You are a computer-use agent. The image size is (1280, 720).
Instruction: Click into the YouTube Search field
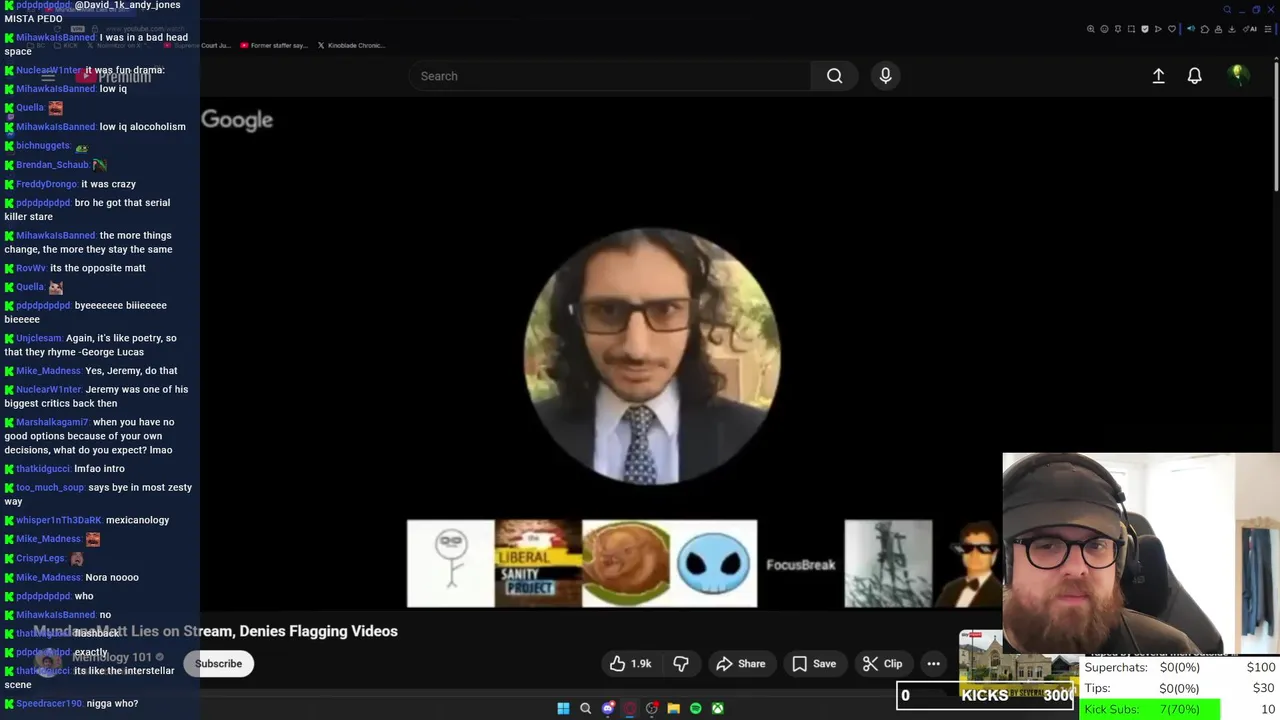(610, 76)
